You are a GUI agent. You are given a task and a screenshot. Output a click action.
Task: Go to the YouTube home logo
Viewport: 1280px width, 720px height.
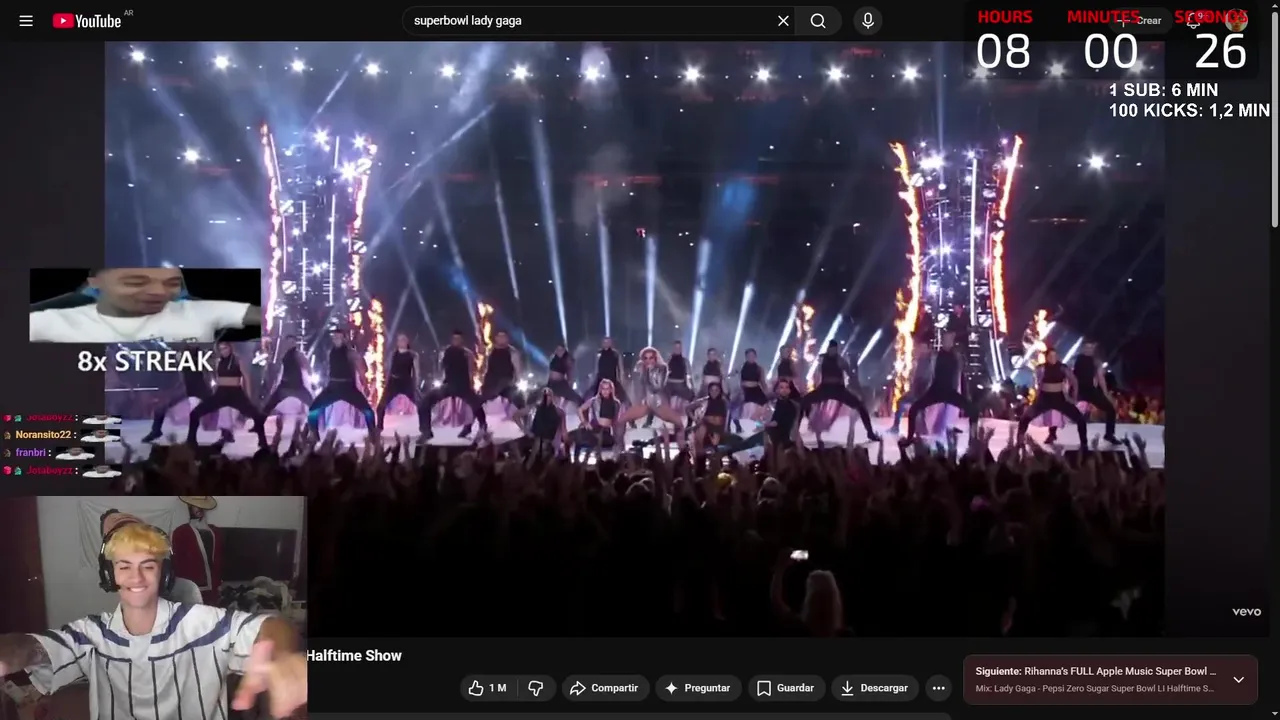pos(87,21)
